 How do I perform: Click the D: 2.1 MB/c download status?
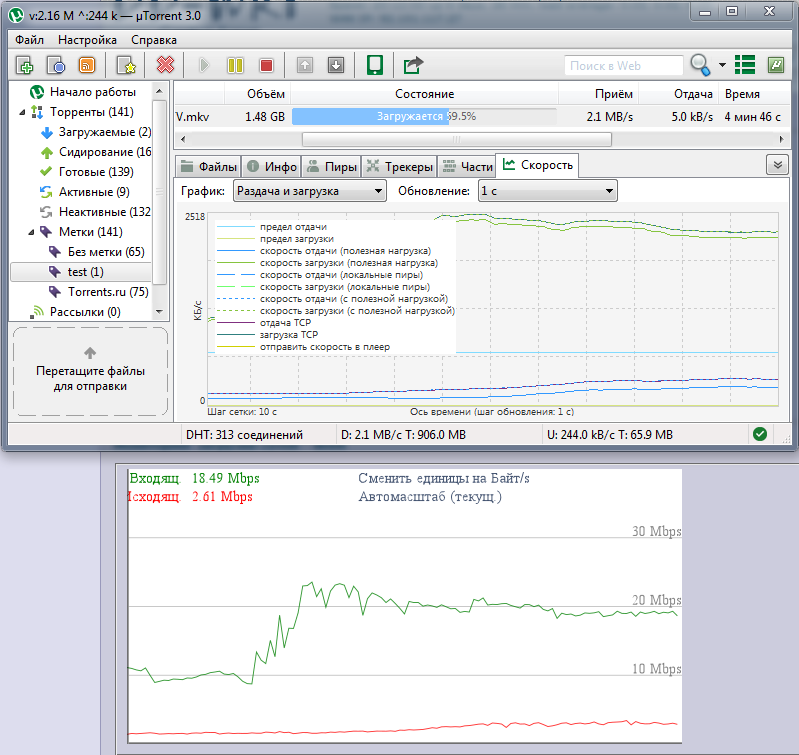coord(403,435)
